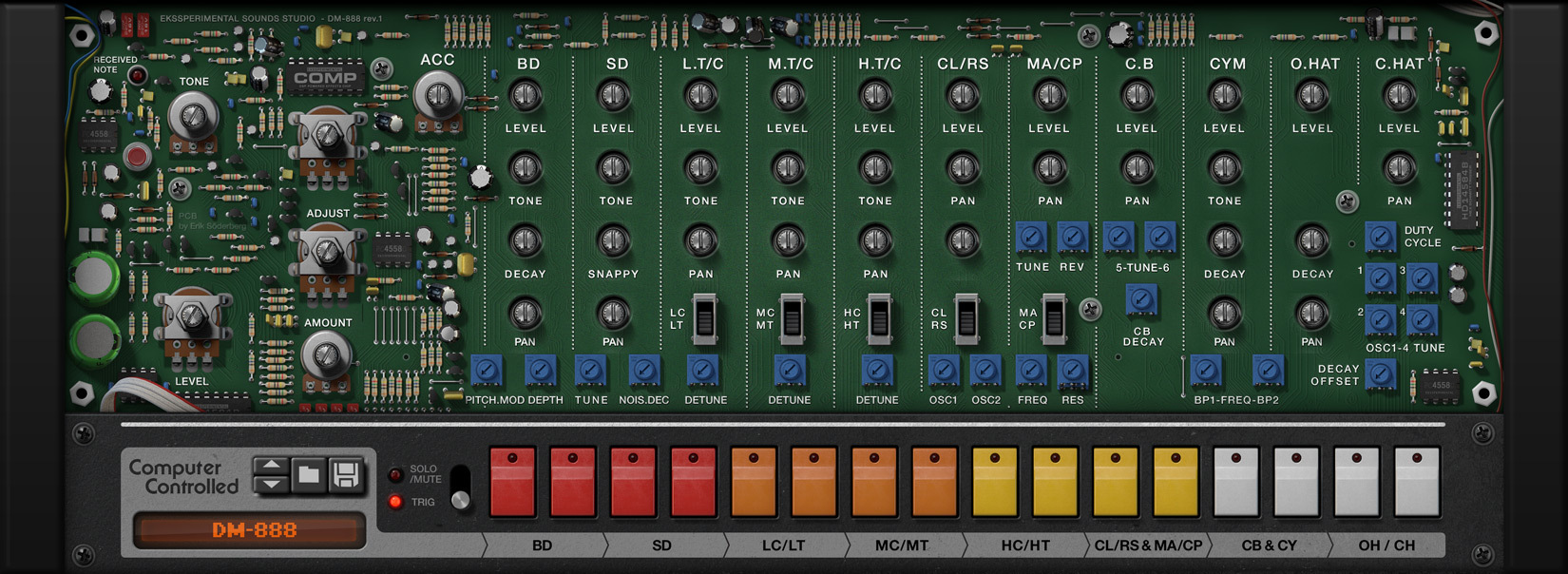Select the next patch with the down arrow
The height and width of the screenshot is (574, 1568).
click(x=271, y=484)
